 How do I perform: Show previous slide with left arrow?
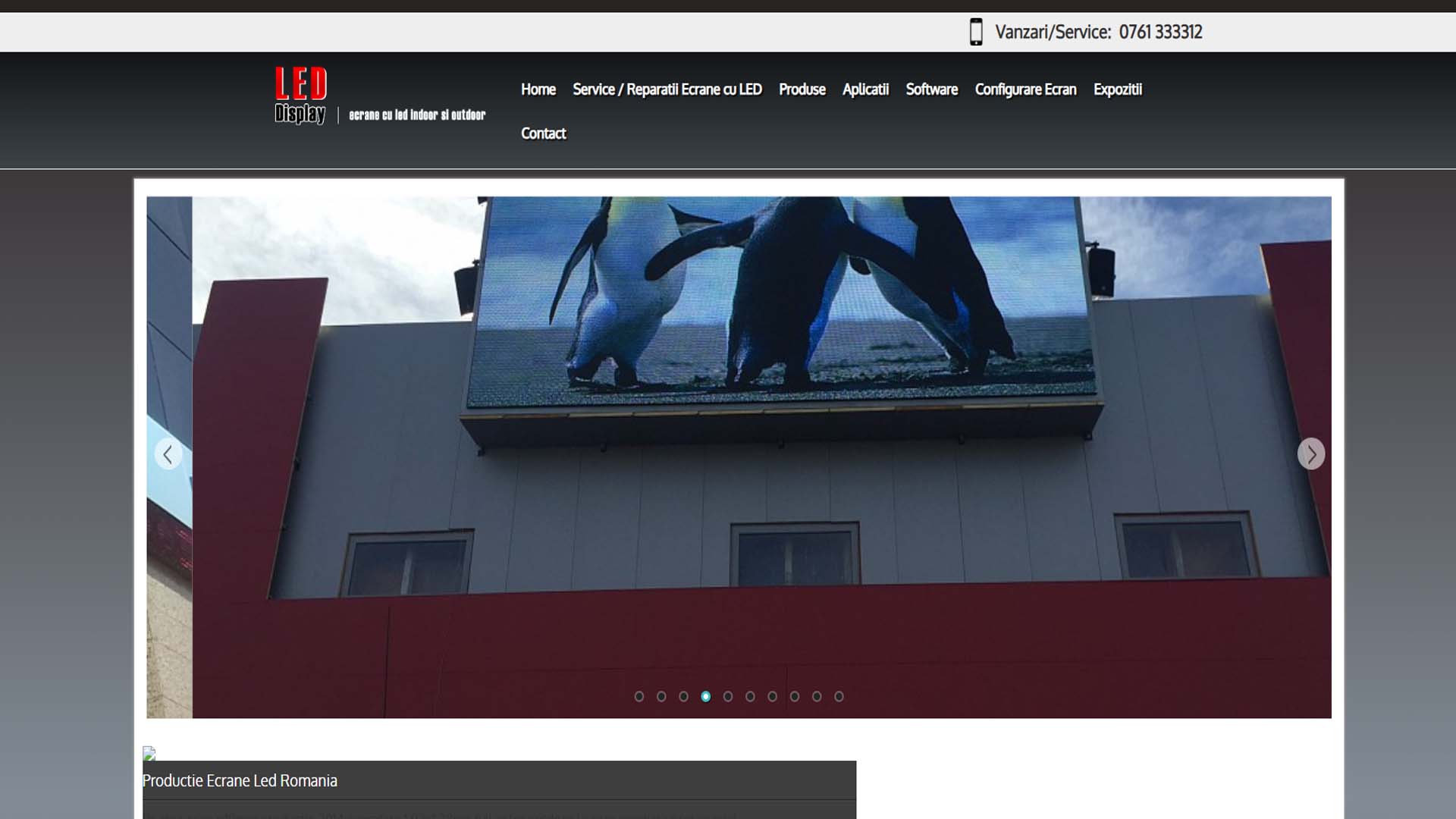(168, 454)
